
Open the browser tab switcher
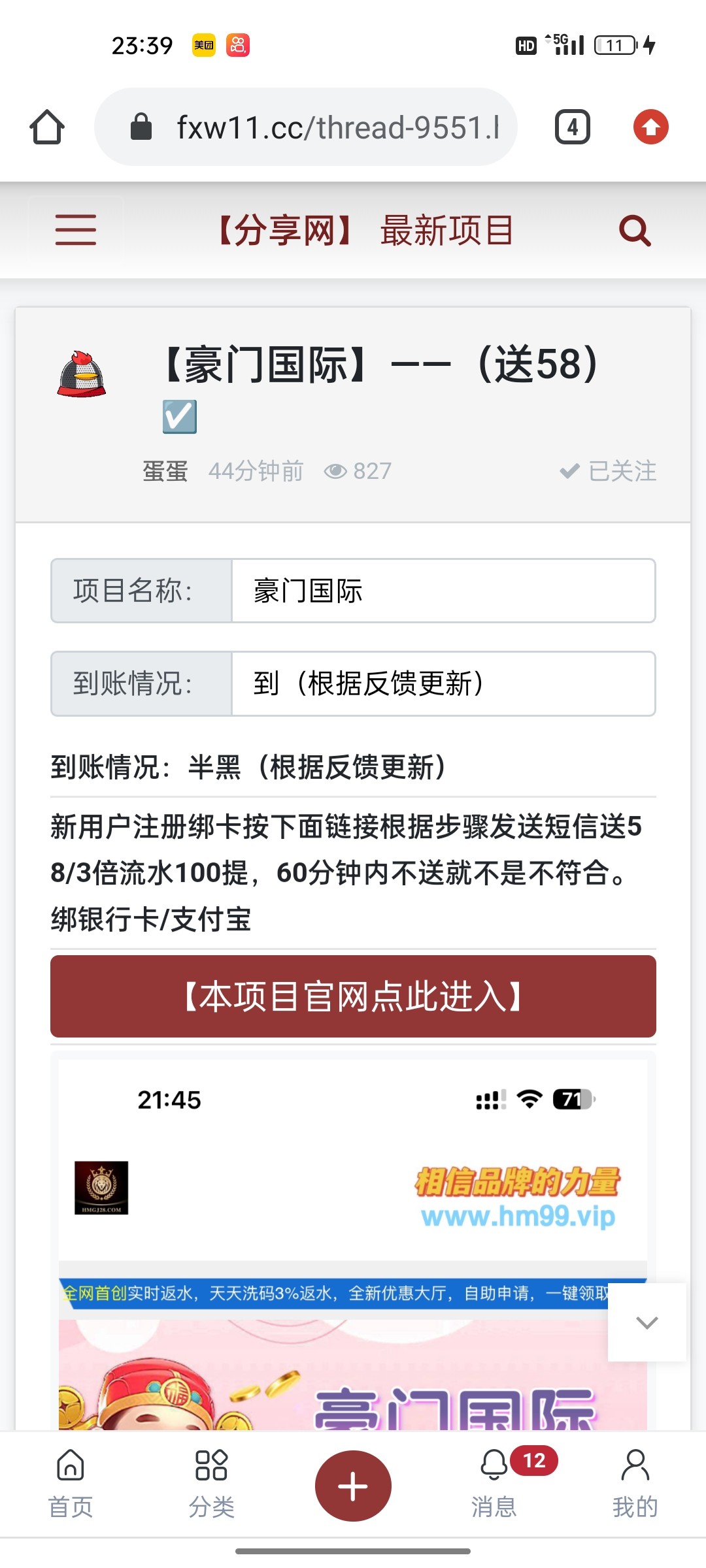[572, 127]
